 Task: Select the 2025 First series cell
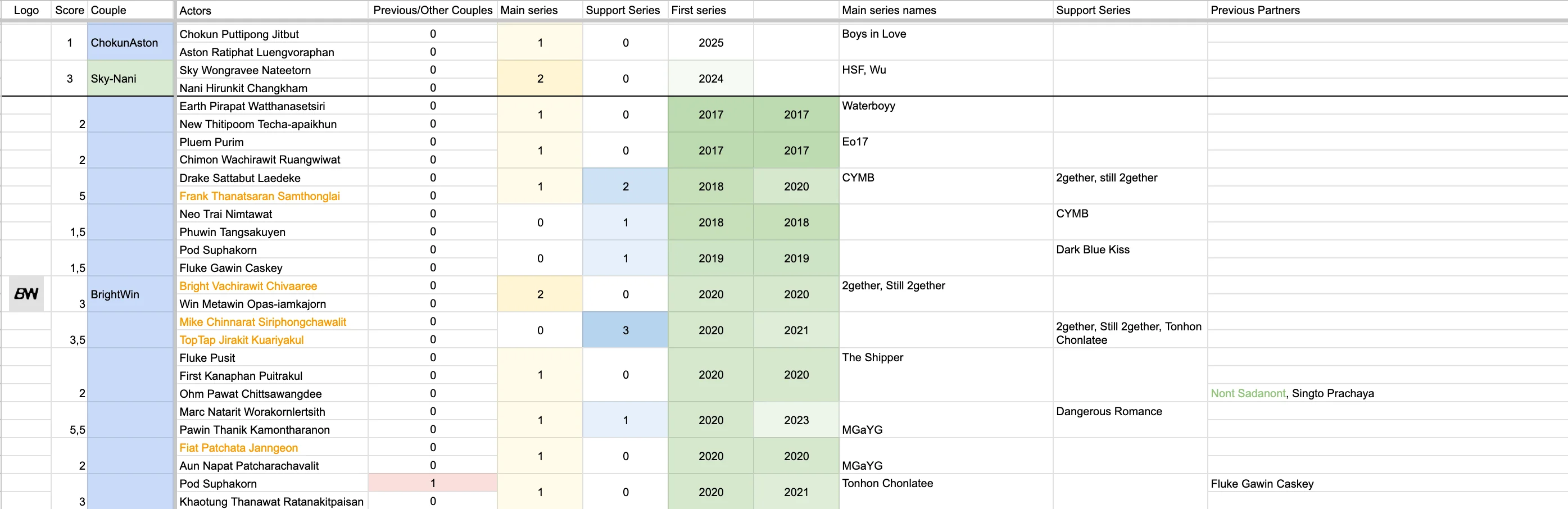(710, 43)
